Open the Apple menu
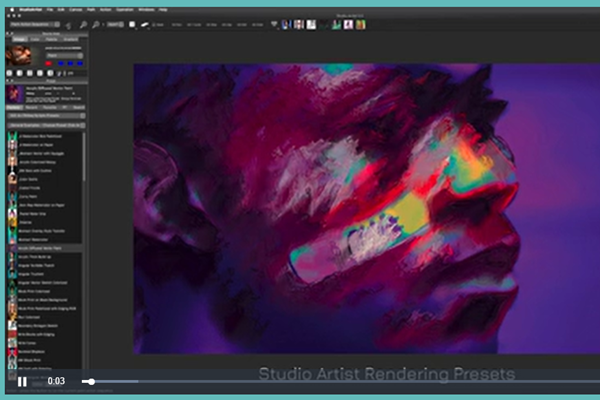Viewport: 600px width, 400px height. (x=12, y=10)
